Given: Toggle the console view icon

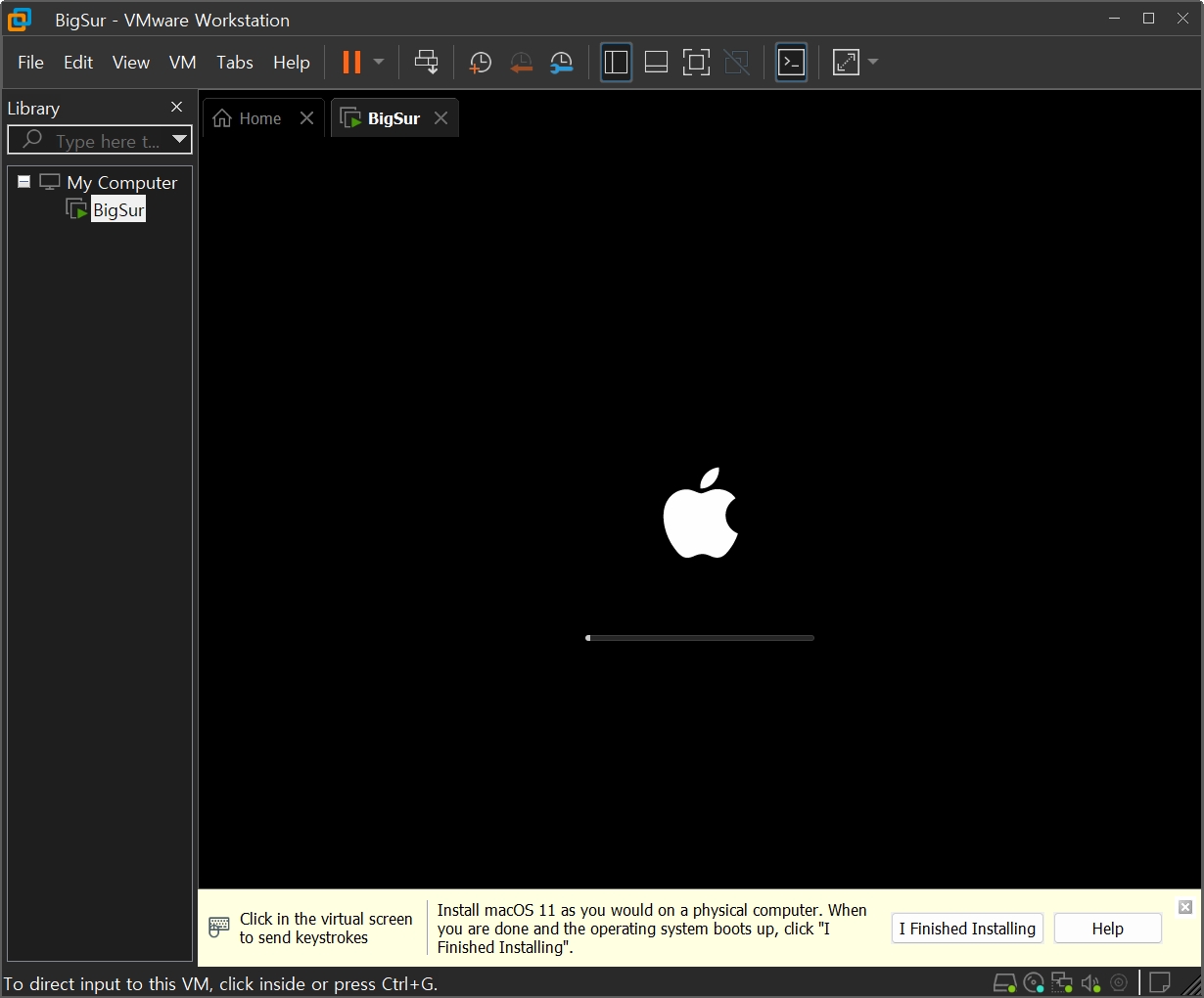Looking at the screenshot, I should pos(791,63).
